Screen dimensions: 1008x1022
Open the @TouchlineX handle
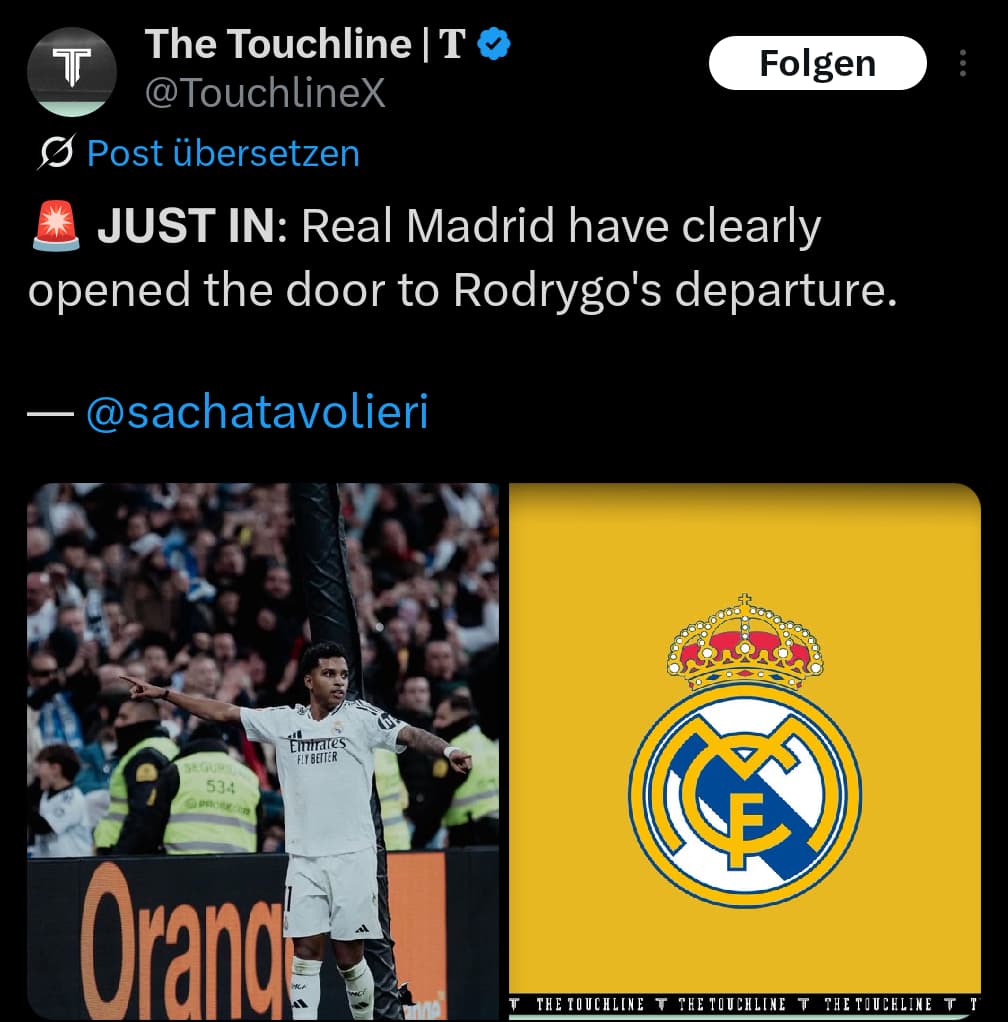point(265,93)
